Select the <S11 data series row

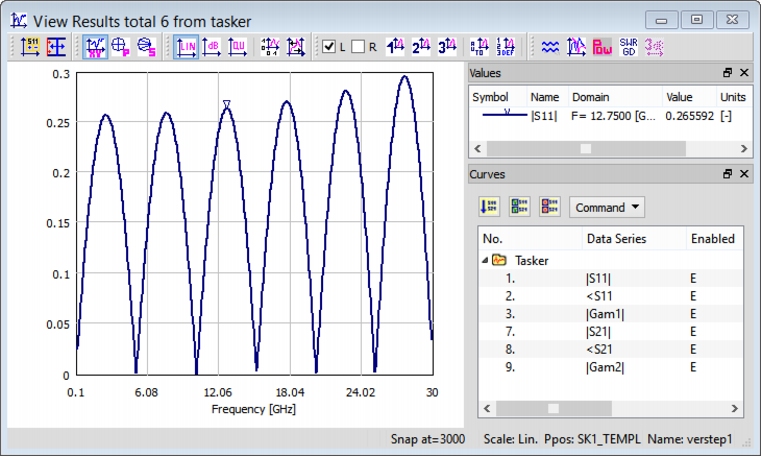[610, 296]
